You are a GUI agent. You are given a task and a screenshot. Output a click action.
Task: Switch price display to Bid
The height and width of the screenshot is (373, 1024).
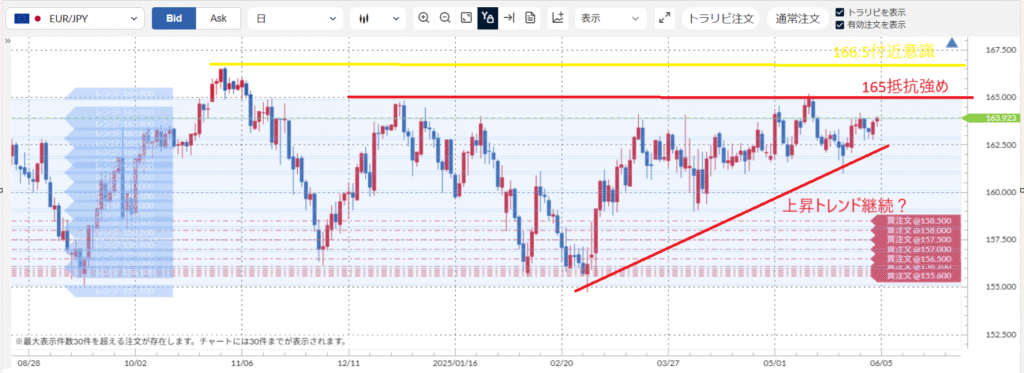pyautogui.click(x=174, y=18)
